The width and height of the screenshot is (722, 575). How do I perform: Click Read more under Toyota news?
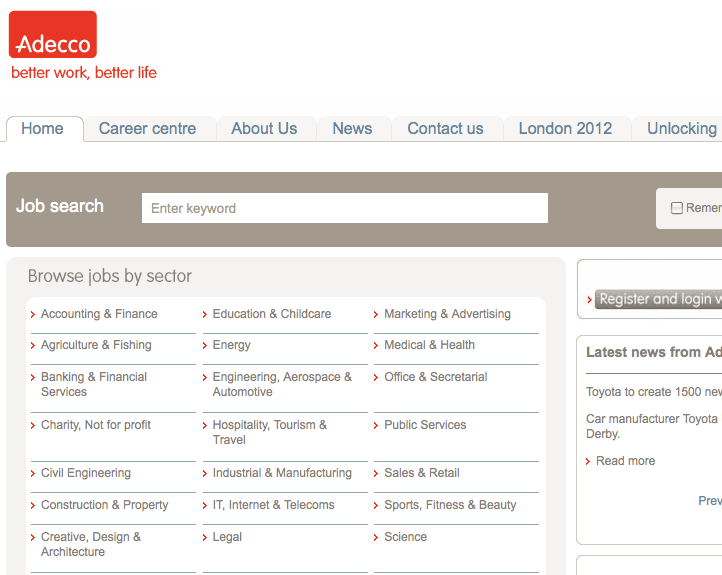[x=625, y=461]
